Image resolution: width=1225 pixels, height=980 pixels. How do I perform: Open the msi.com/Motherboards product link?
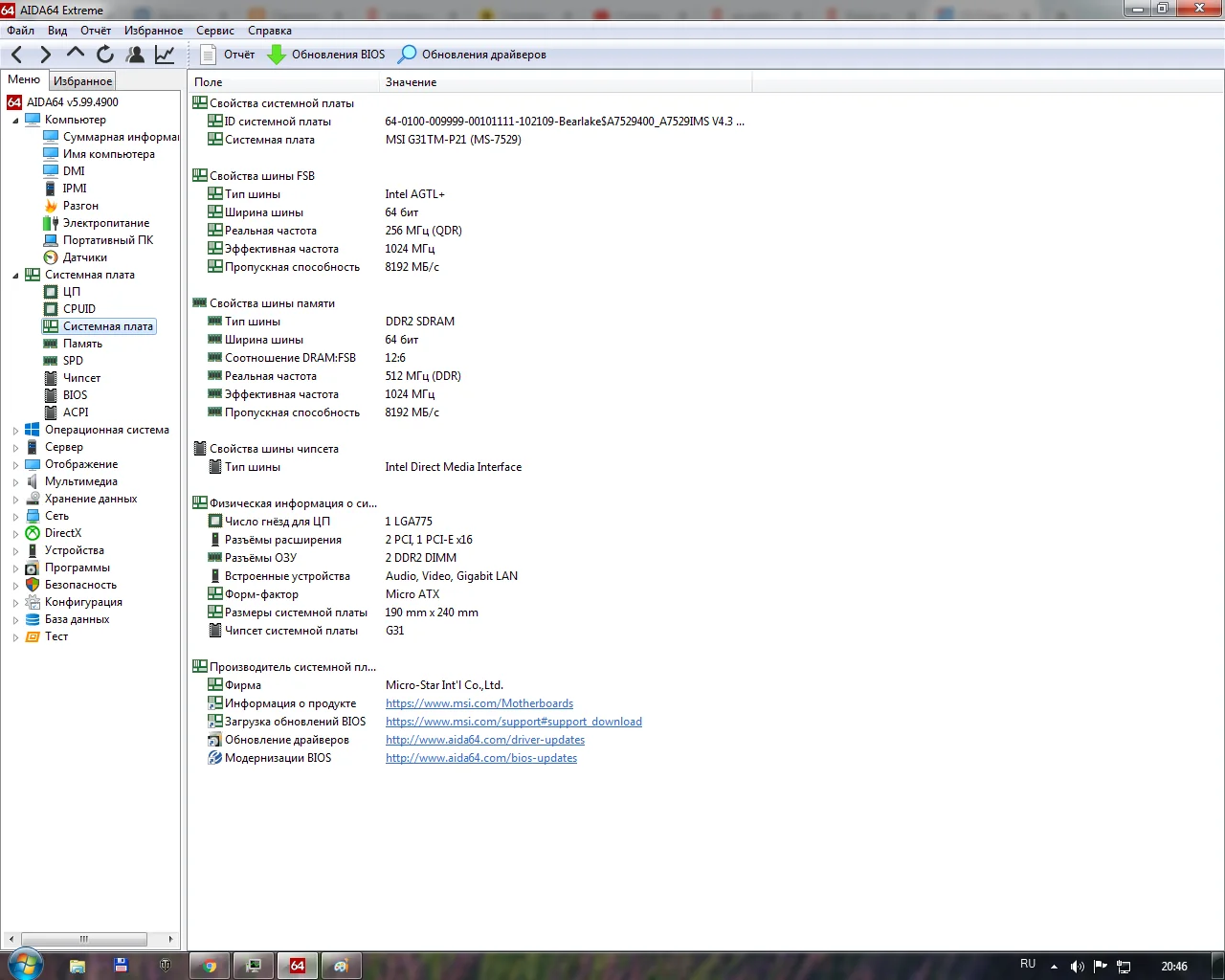point(479,703)
